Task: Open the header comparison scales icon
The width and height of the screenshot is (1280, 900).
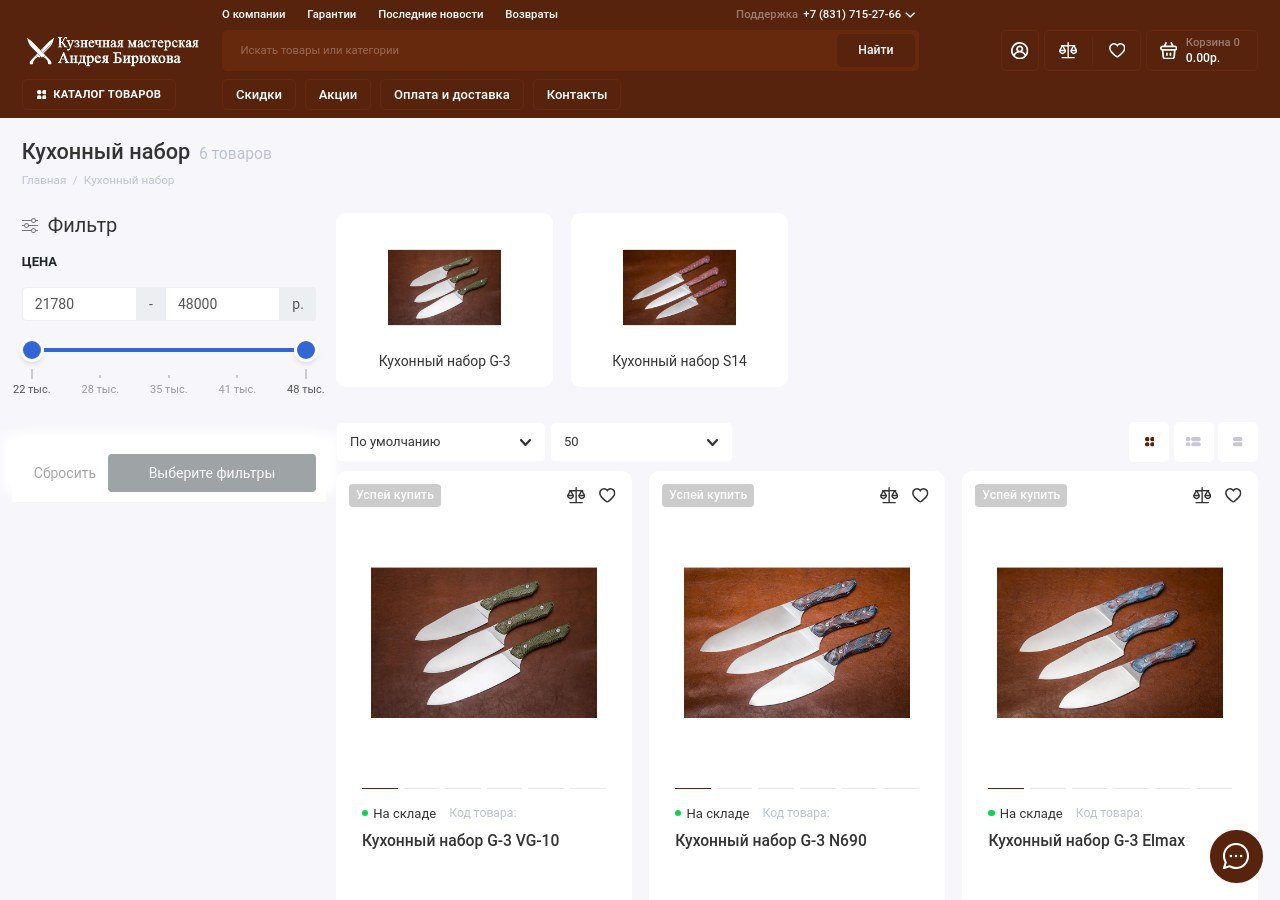Action: [x=1068, y=51]
